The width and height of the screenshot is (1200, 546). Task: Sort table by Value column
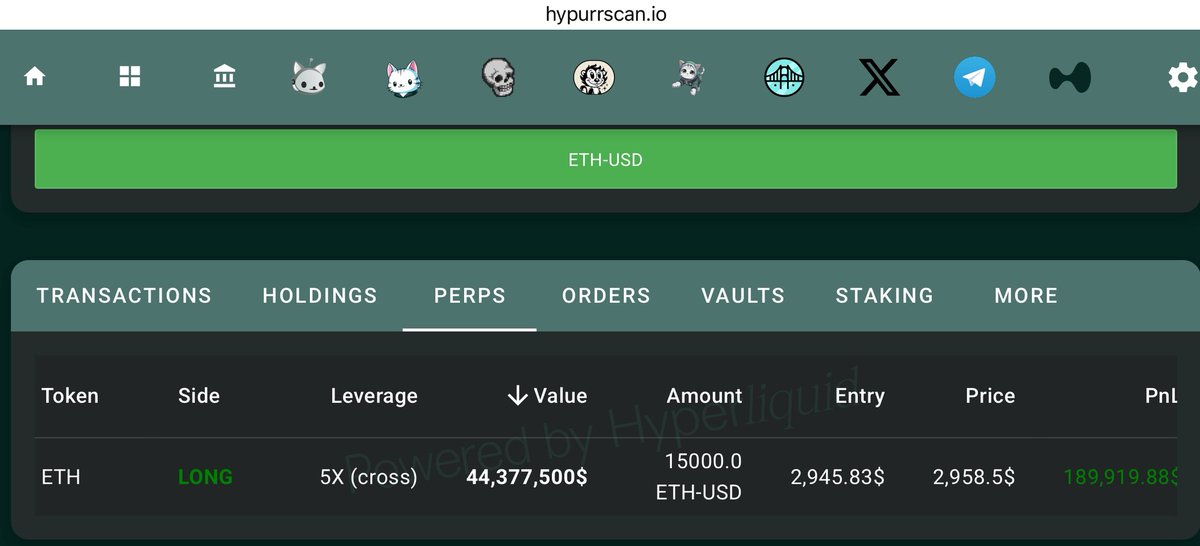[x=547, y=396]
